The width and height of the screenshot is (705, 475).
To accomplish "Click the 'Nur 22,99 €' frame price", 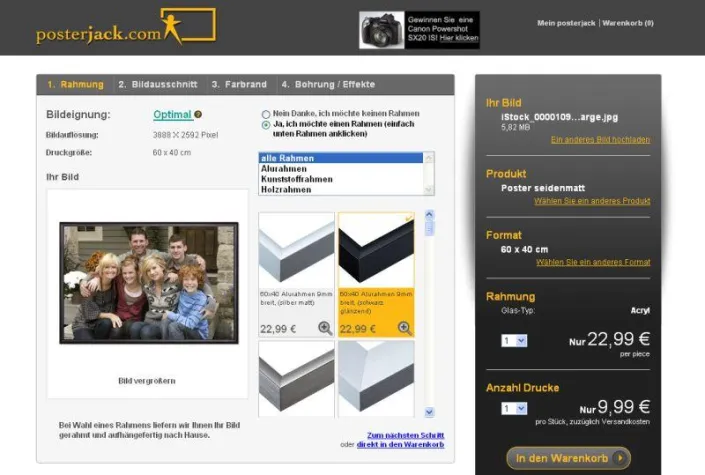I will [x=609, y=340].
